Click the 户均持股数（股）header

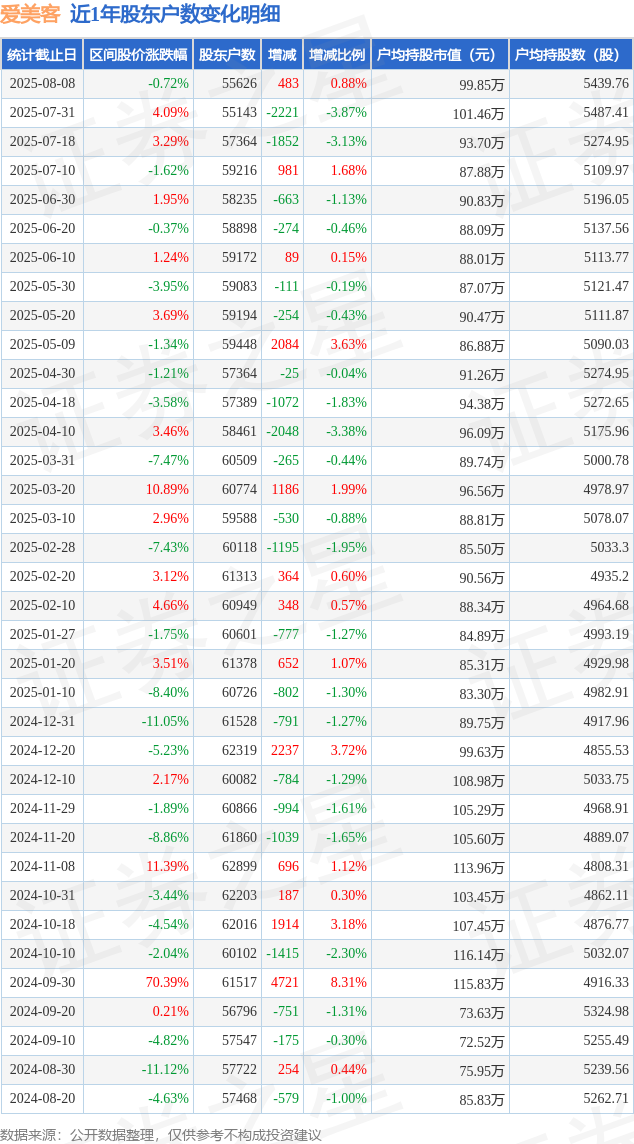[x=570, y=55]
